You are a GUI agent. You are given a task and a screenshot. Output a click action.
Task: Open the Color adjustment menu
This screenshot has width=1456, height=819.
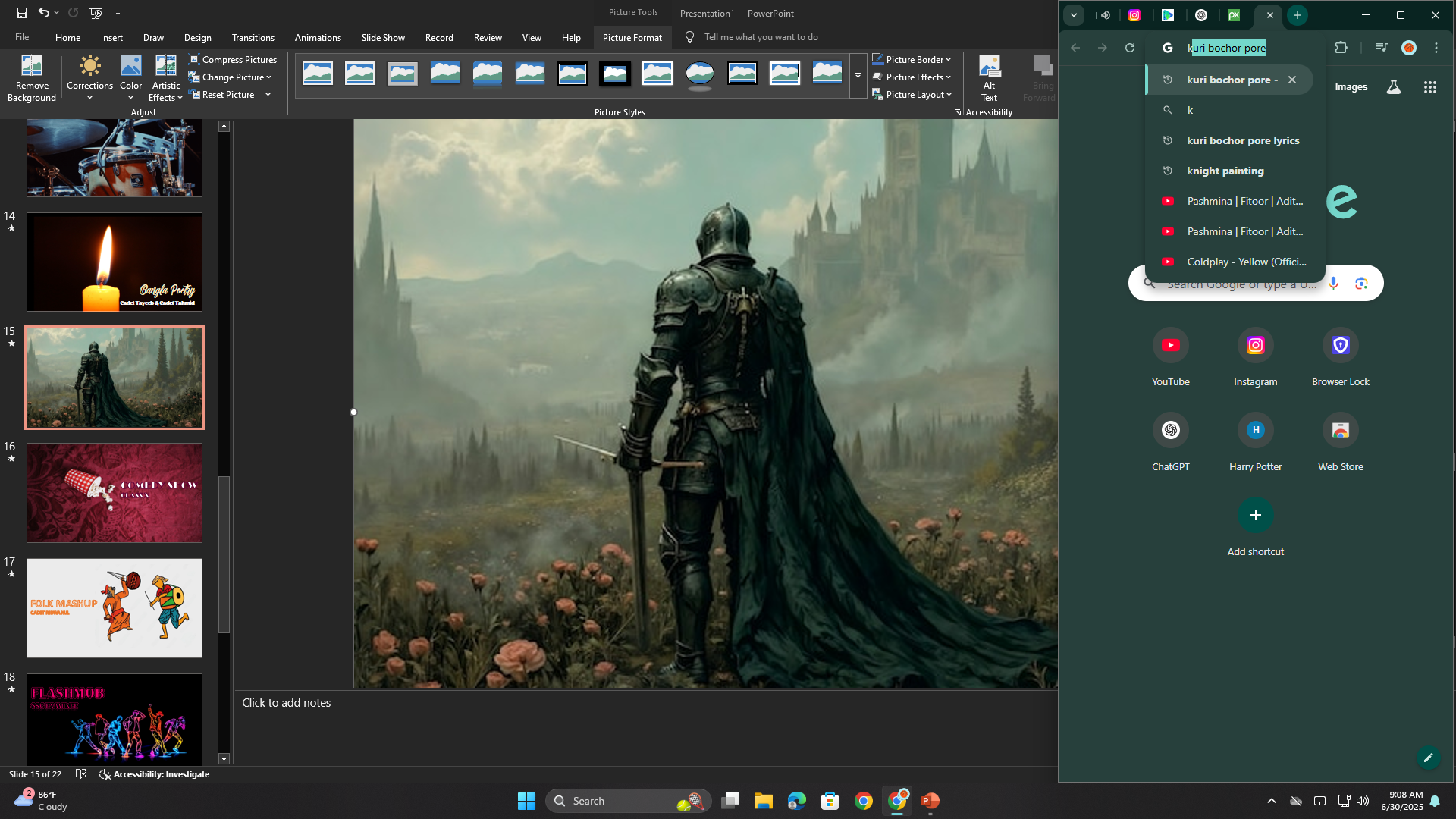tap(130, 78)
